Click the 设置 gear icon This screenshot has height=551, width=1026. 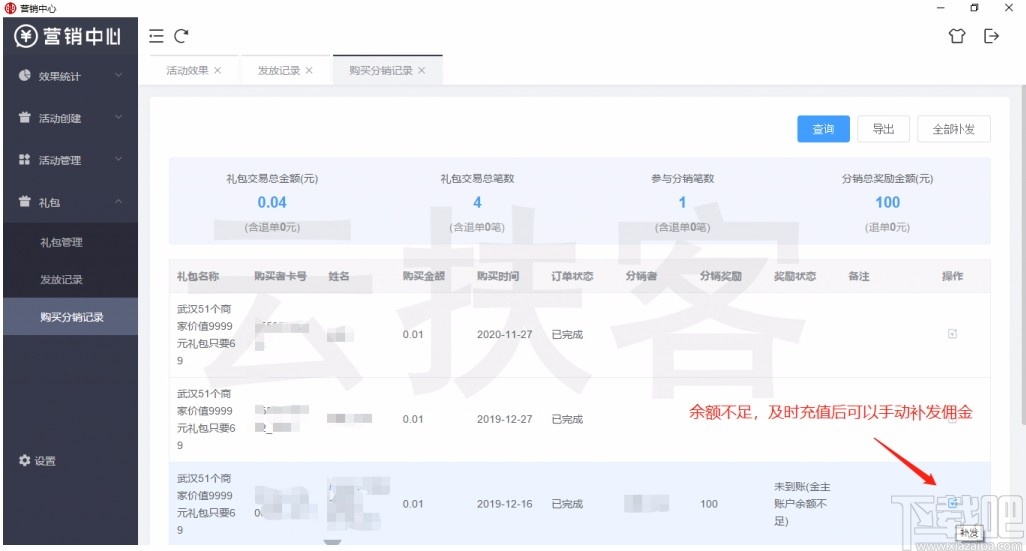click(x=24, y=460)
